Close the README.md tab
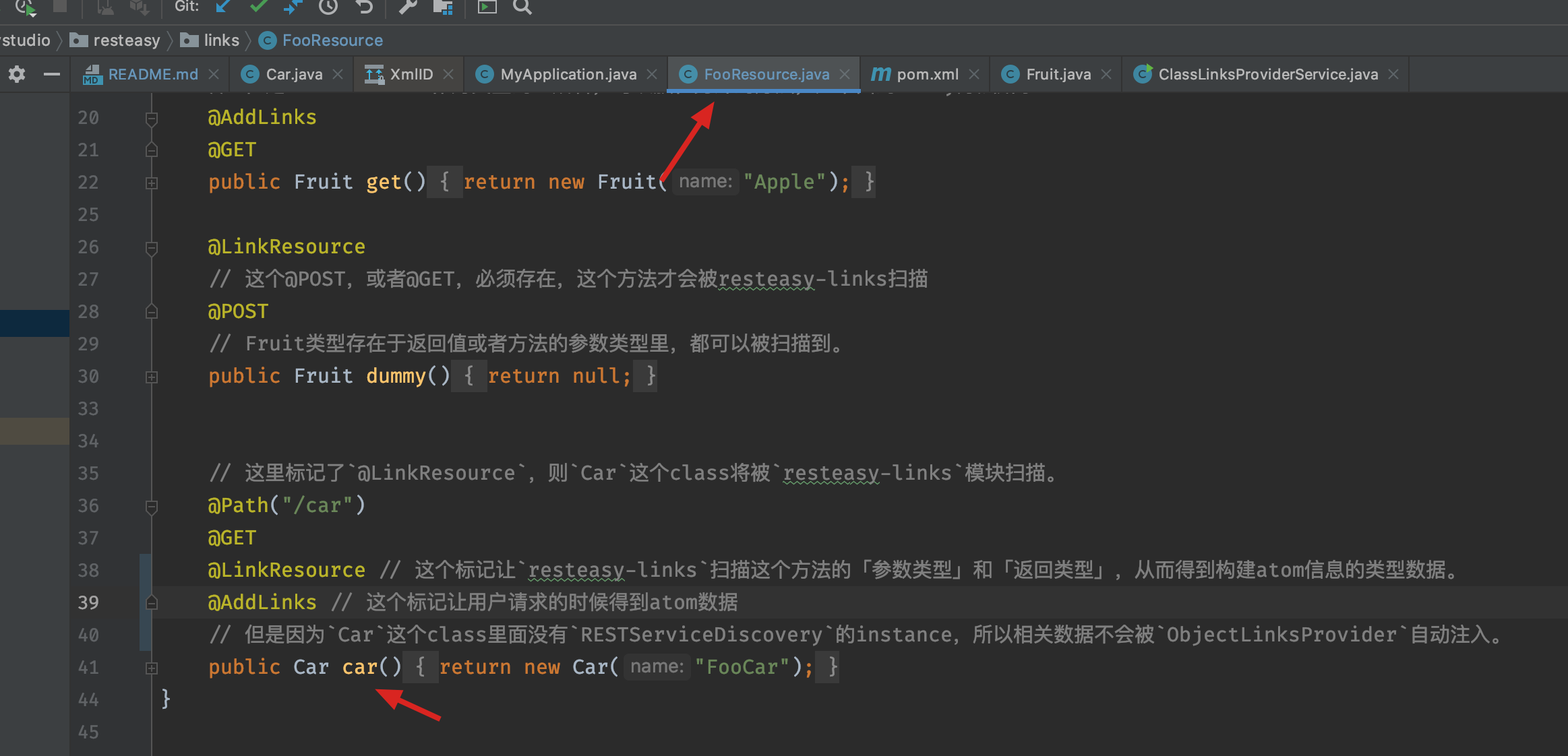The width and height of the screenshot is (1568, 756). (214, 74)
